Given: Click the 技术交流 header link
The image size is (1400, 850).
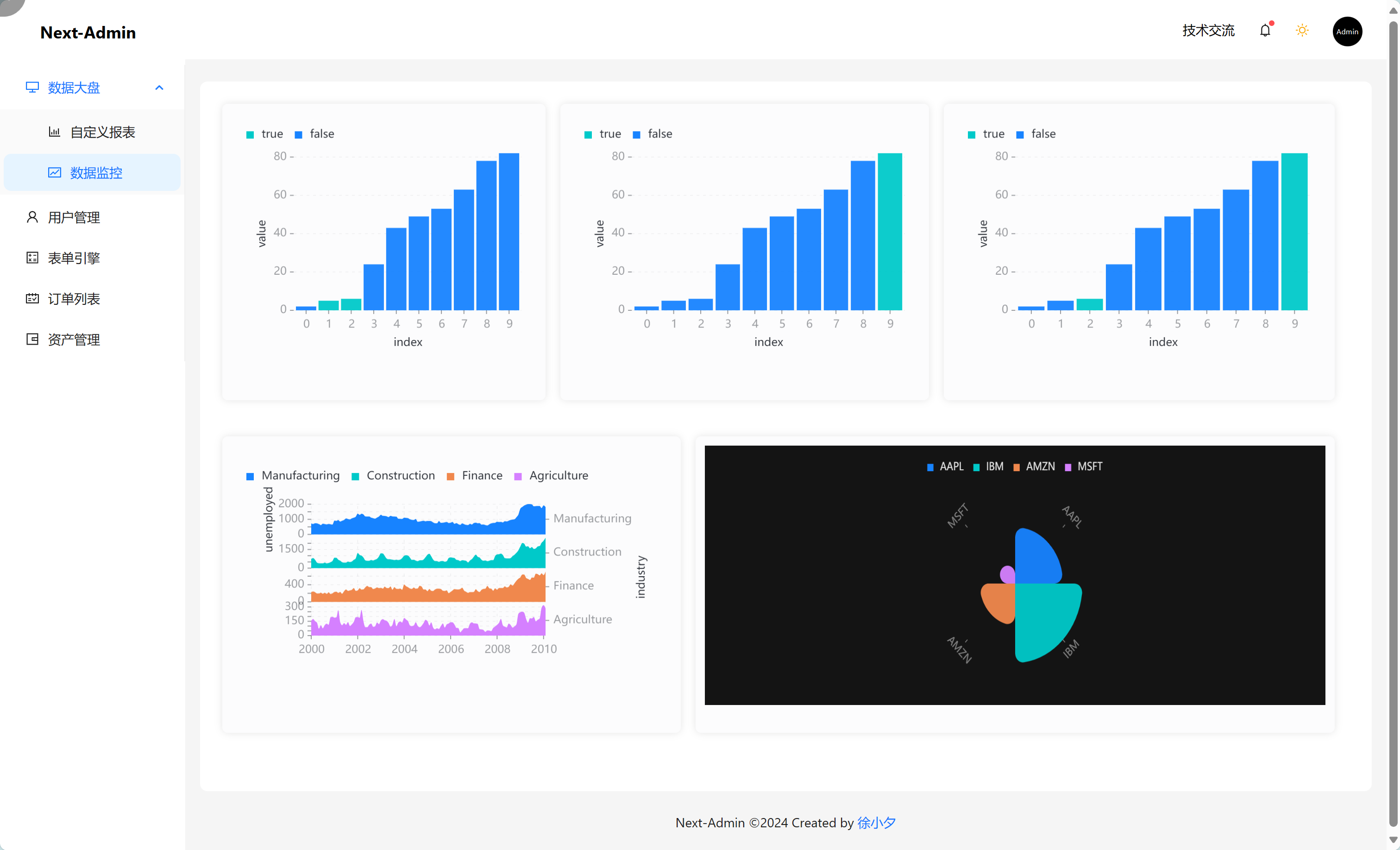Looking at the screenshot, I should [x=1208, y=31].
